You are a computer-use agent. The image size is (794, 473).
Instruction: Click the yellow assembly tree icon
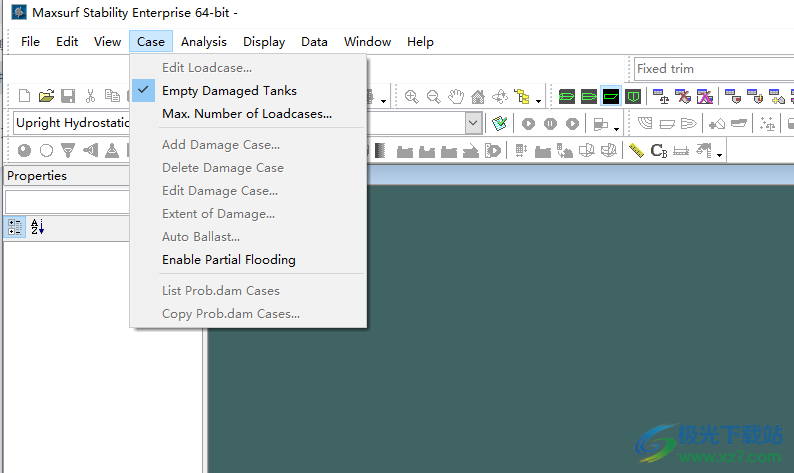coord(522,96)
